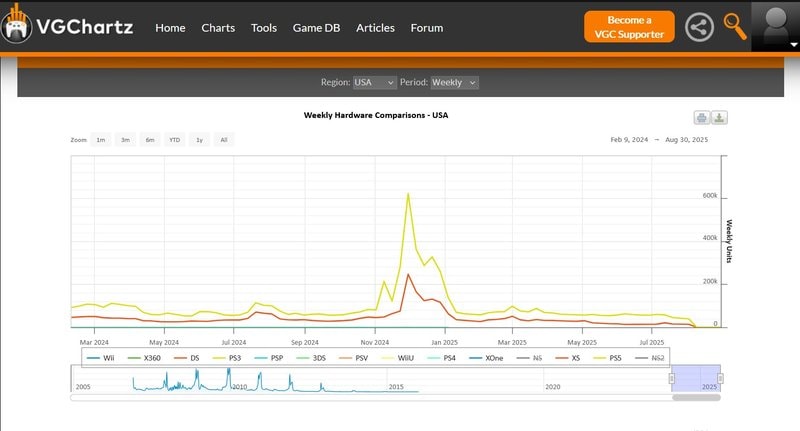Viewport: 800px width, 431px height.
Task: Click Become a VGC Supporter button
Action: coord(629,27)
